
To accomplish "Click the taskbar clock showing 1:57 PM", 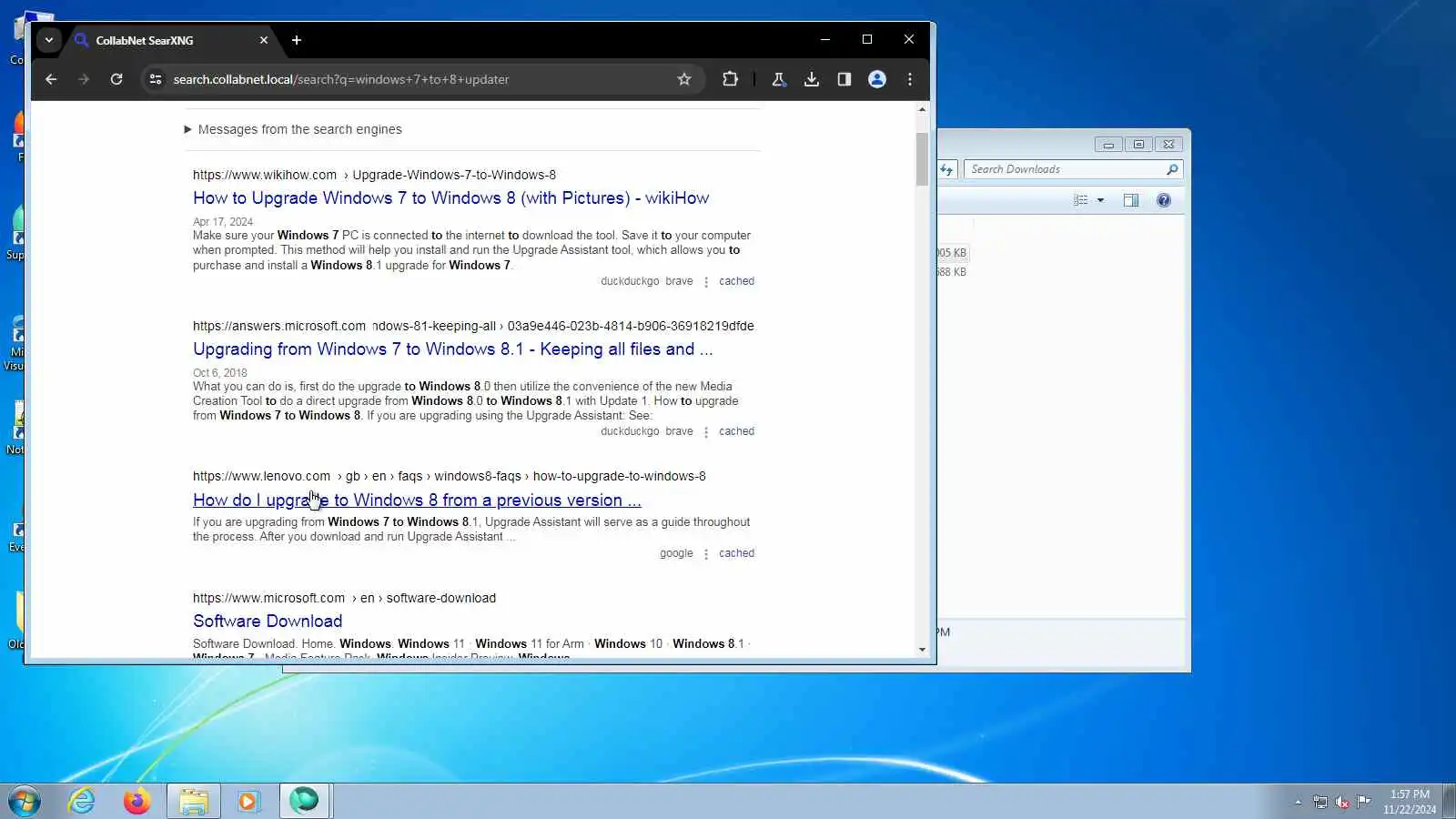I will coord(1410,802).
